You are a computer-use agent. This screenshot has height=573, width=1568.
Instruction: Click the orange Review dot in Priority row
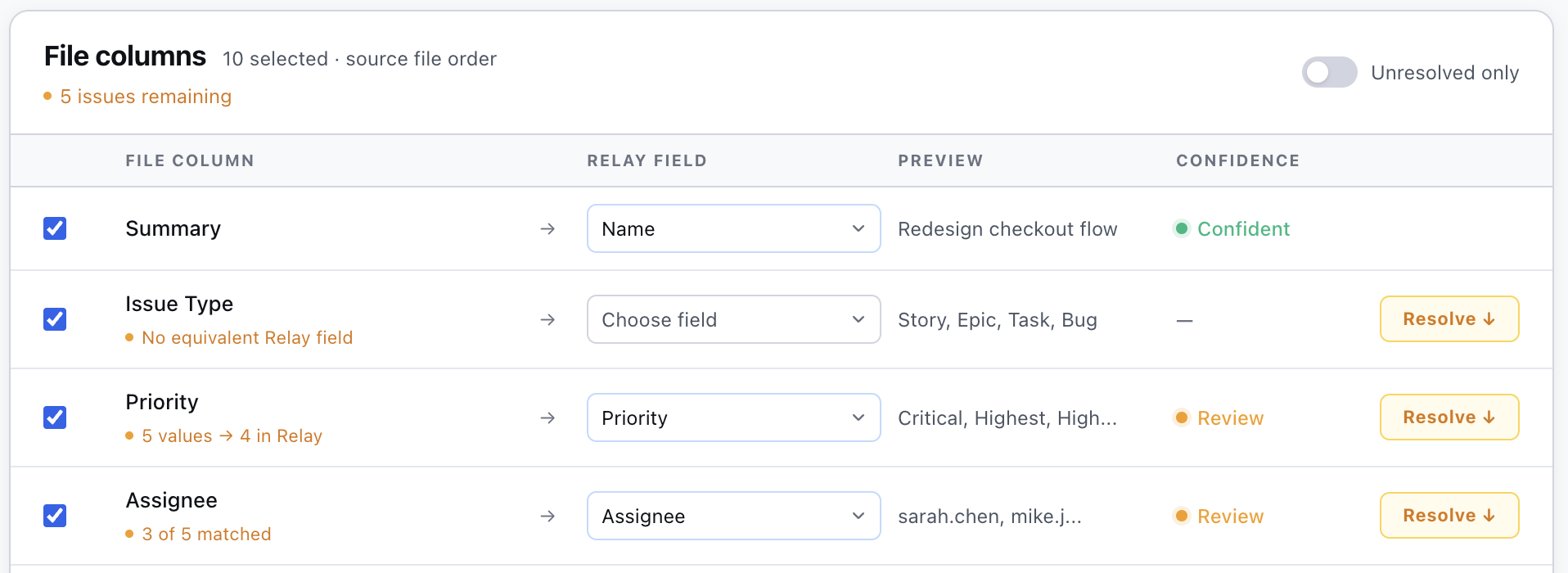(x=1181, y=417)
